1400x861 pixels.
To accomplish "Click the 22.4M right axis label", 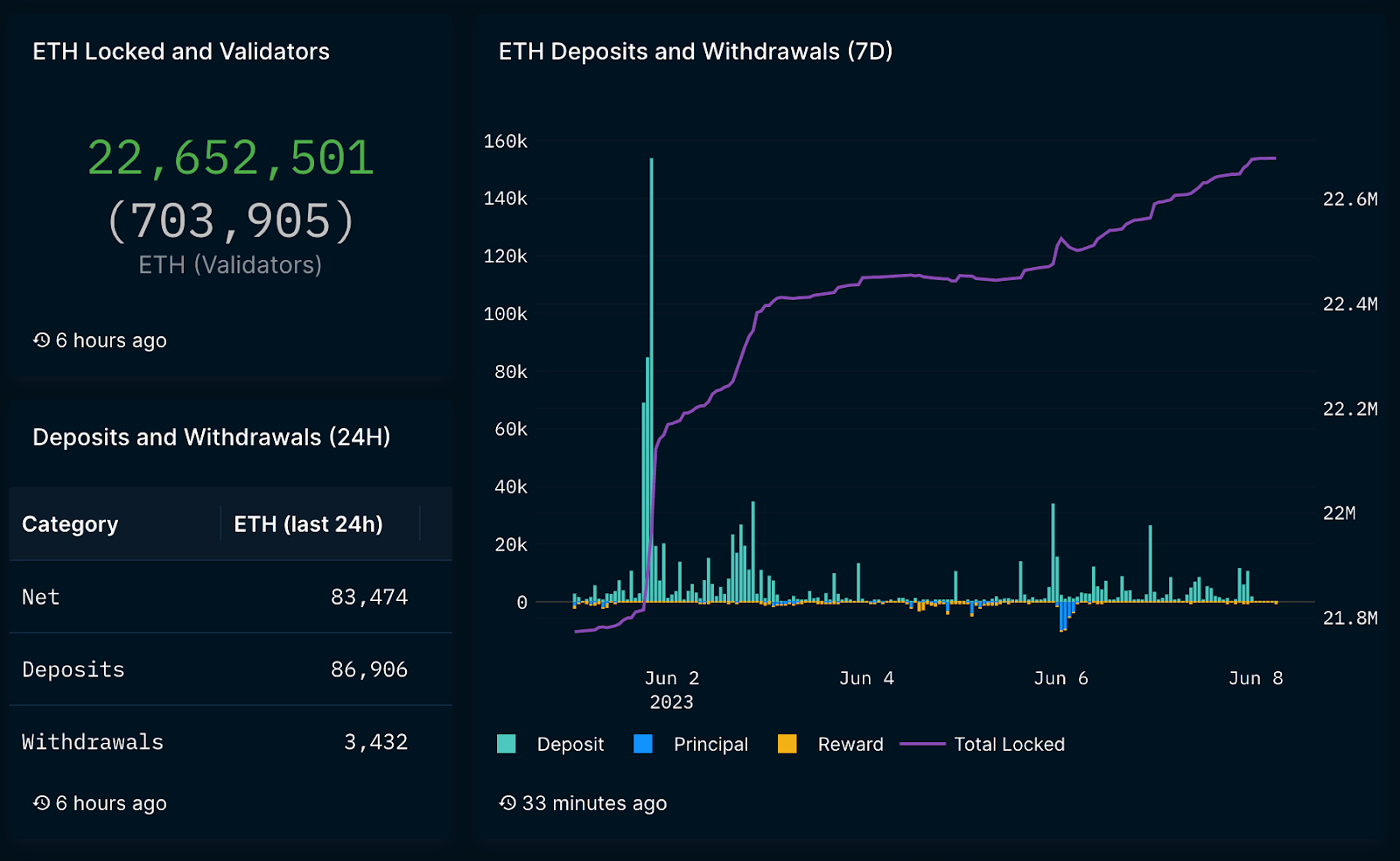I will (1350, 304).
